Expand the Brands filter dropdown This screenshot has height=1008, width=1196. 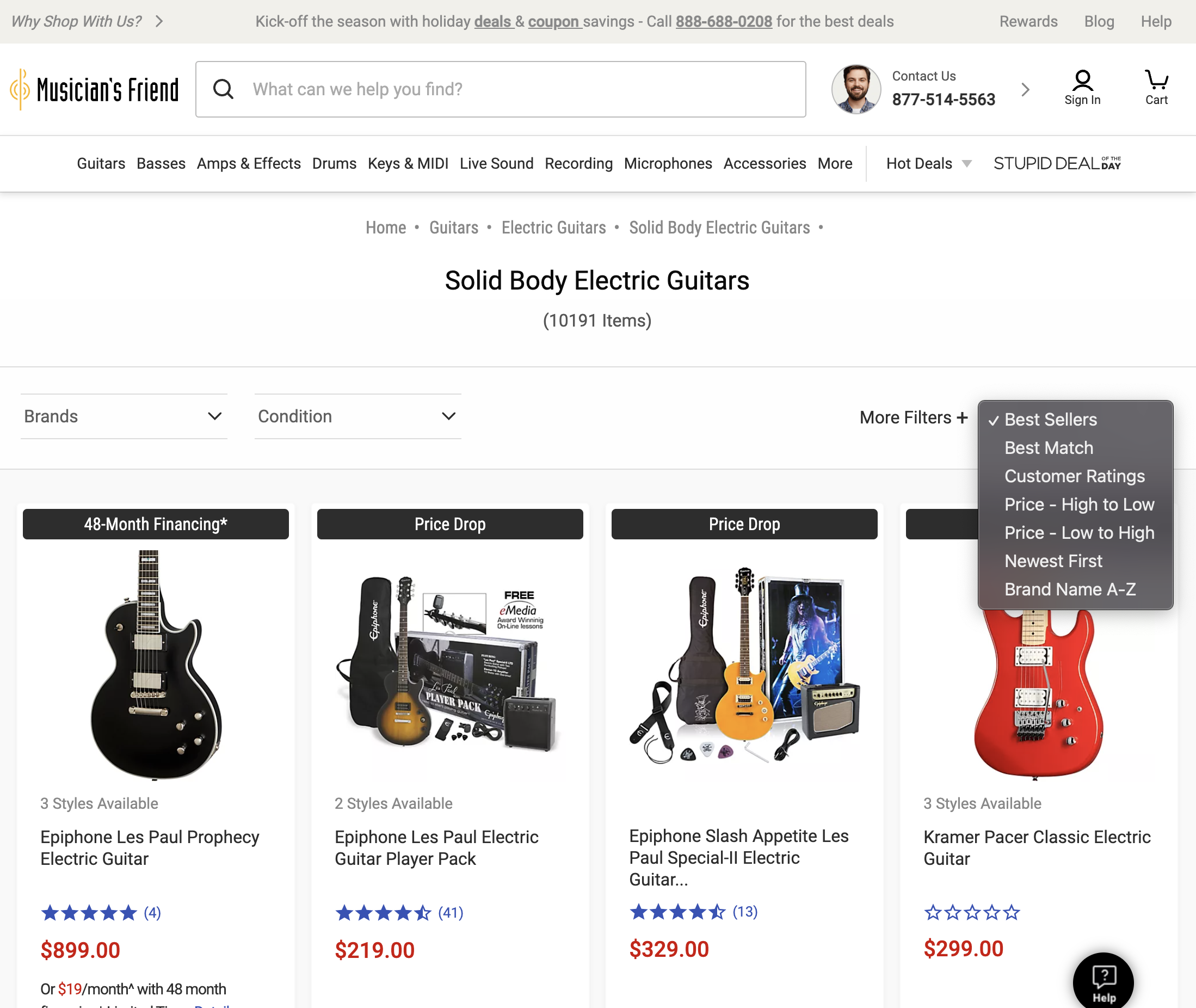[x=124, y=416]
